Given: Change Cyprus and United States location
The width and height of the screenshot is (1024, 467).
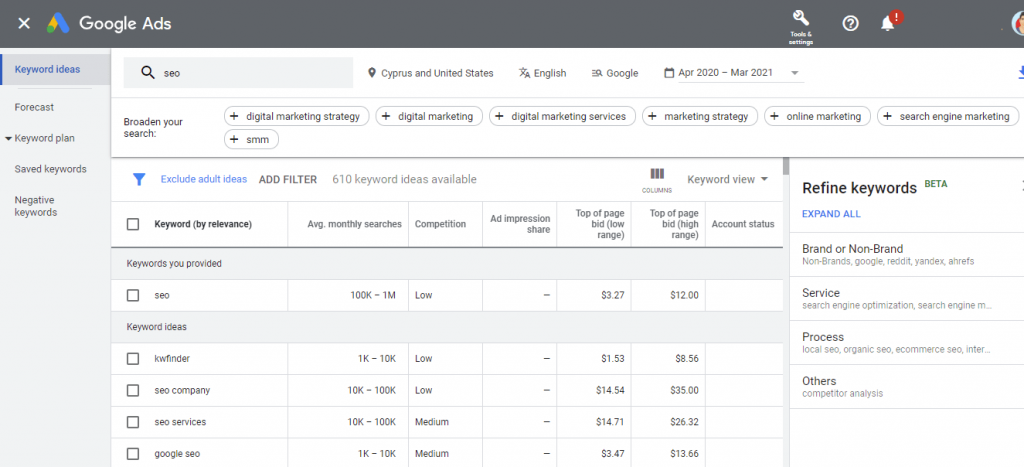Looking at the screenshot, I should click(x=430, y=73).
